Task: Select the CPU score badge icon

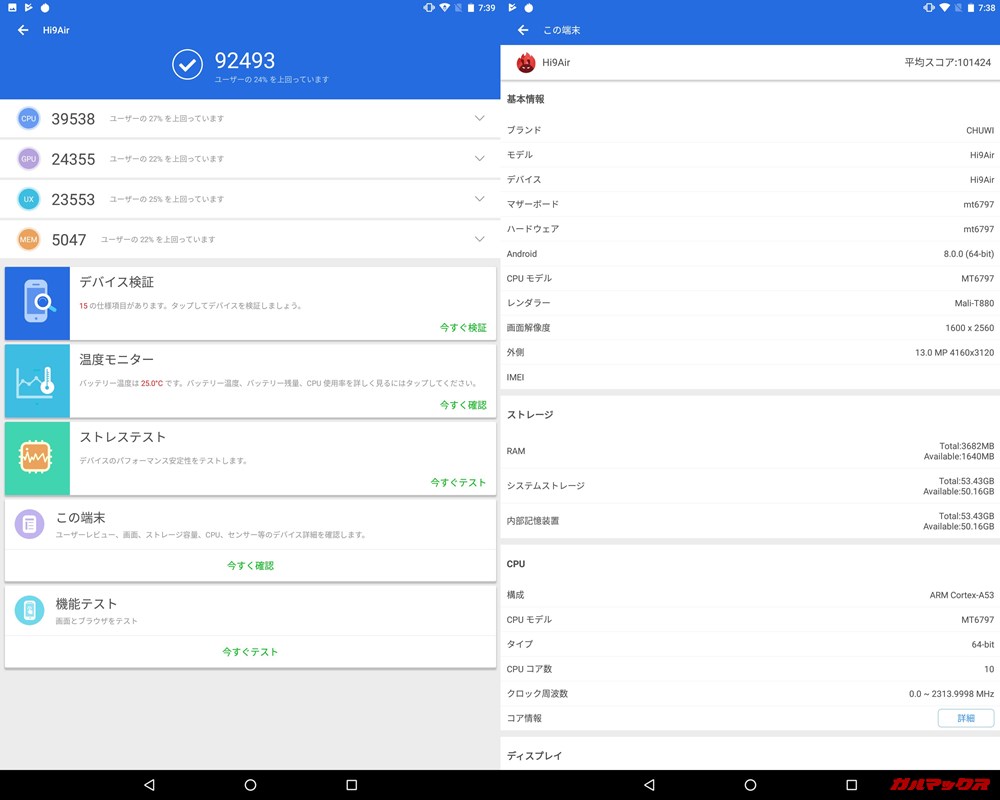Action: point(28,118)
